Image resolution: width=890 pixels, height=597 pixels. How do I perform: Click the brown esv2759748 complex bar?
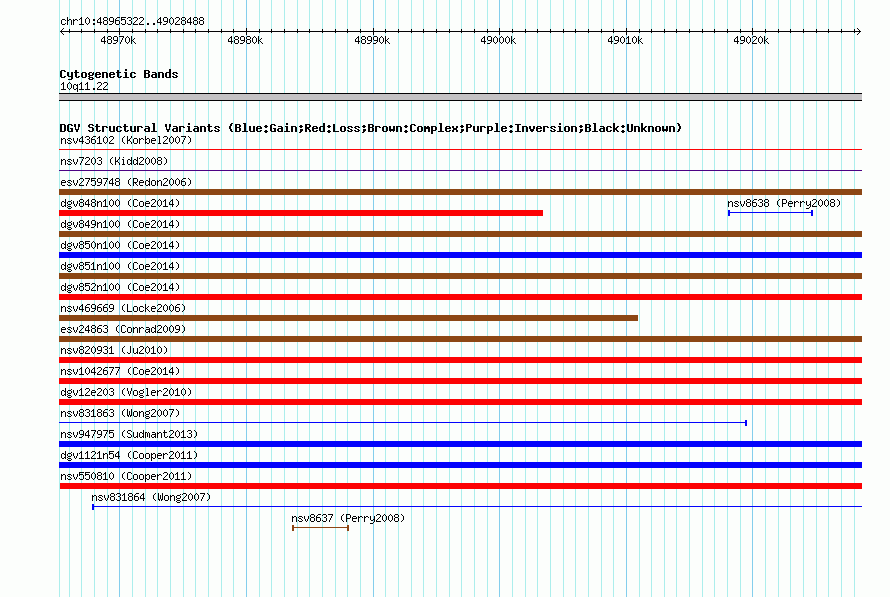(460, 192)
